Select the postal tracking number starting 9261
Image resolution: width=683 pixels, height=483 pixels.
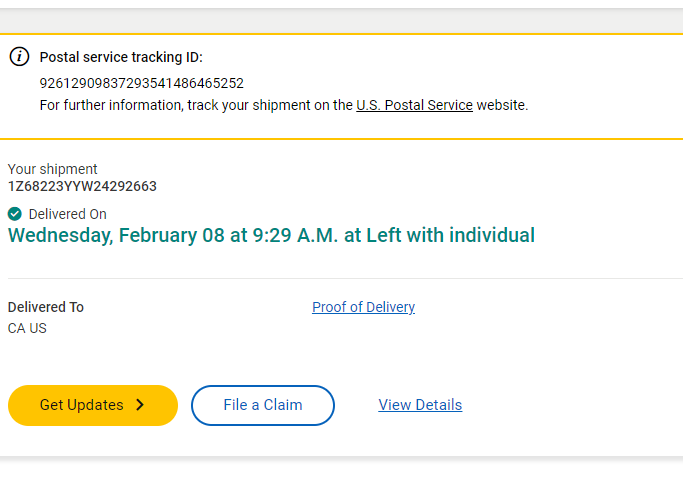coord(141,83)
